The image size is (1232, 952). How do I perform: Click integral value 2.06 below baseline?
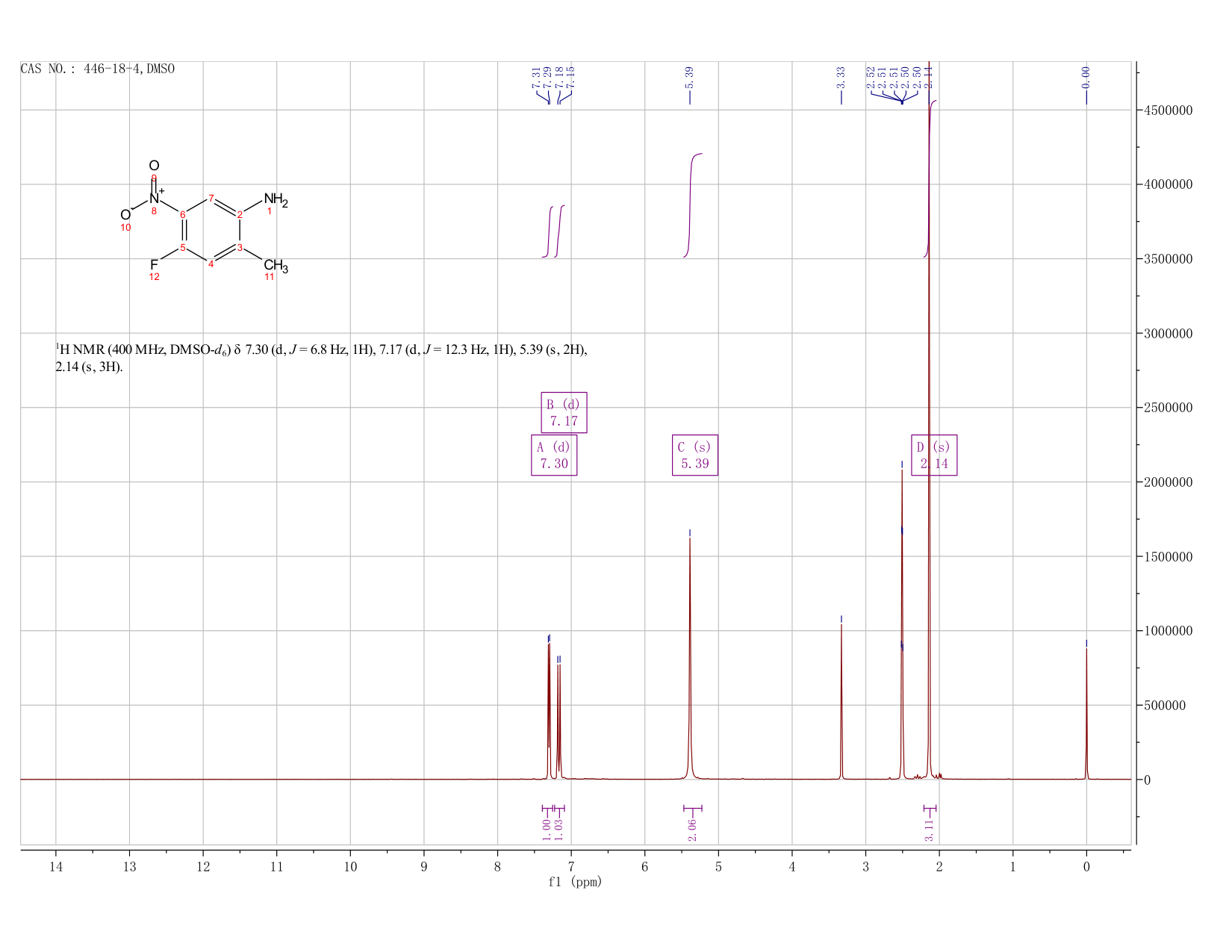692,830
